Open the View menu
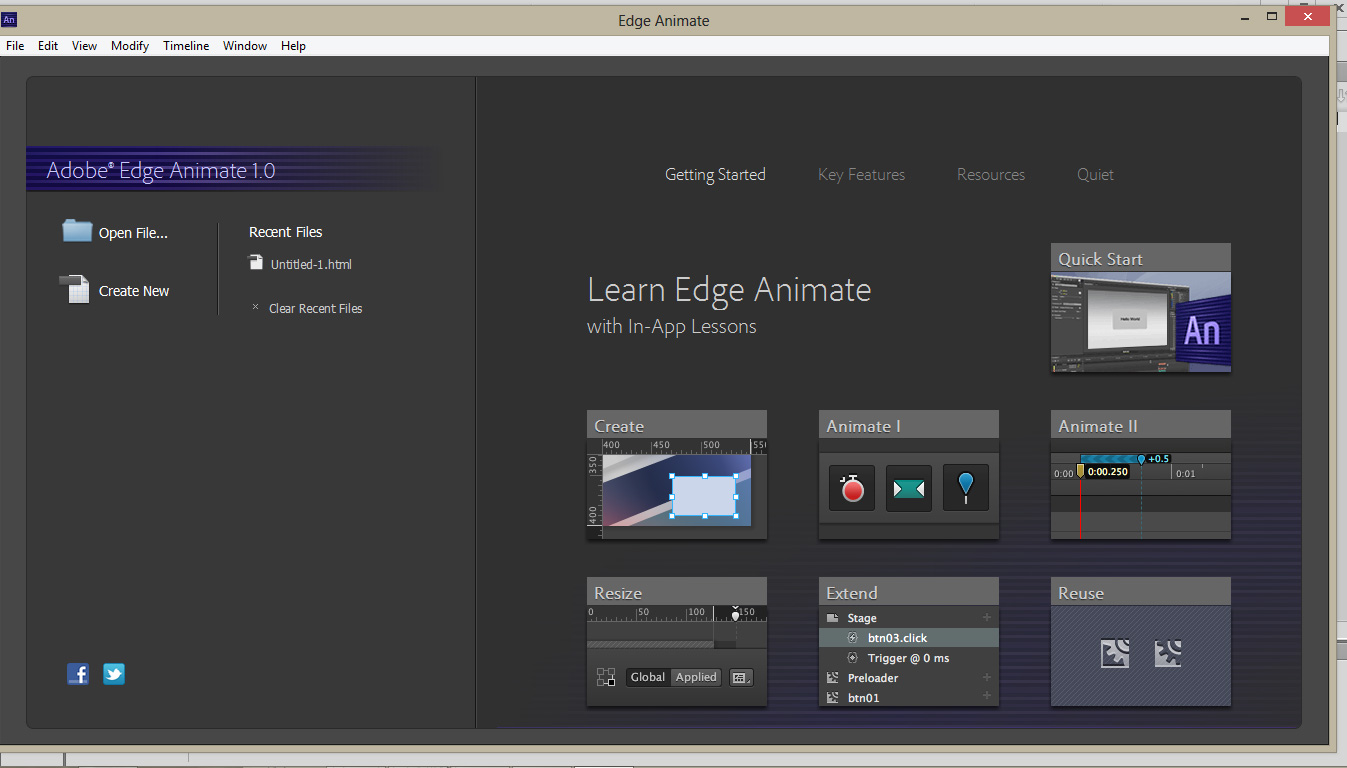The image size is (1347, 768). click(84, 46)
